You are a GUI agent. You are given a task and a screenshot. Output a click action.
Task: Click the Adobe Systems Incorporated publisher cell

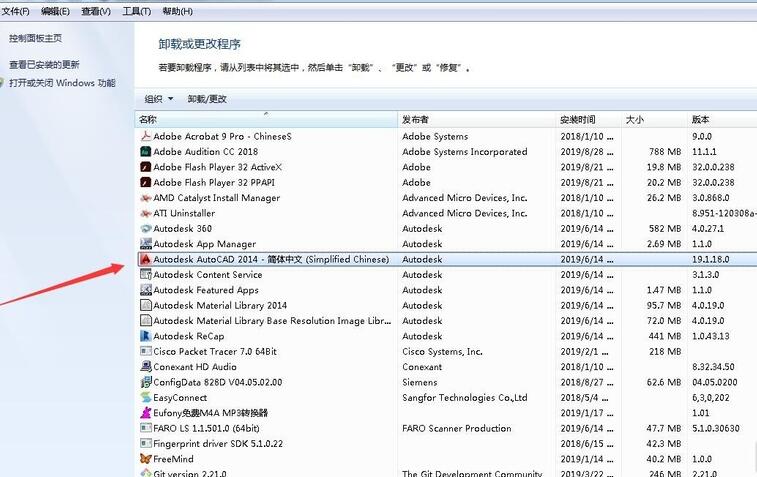tap(464, 152)
